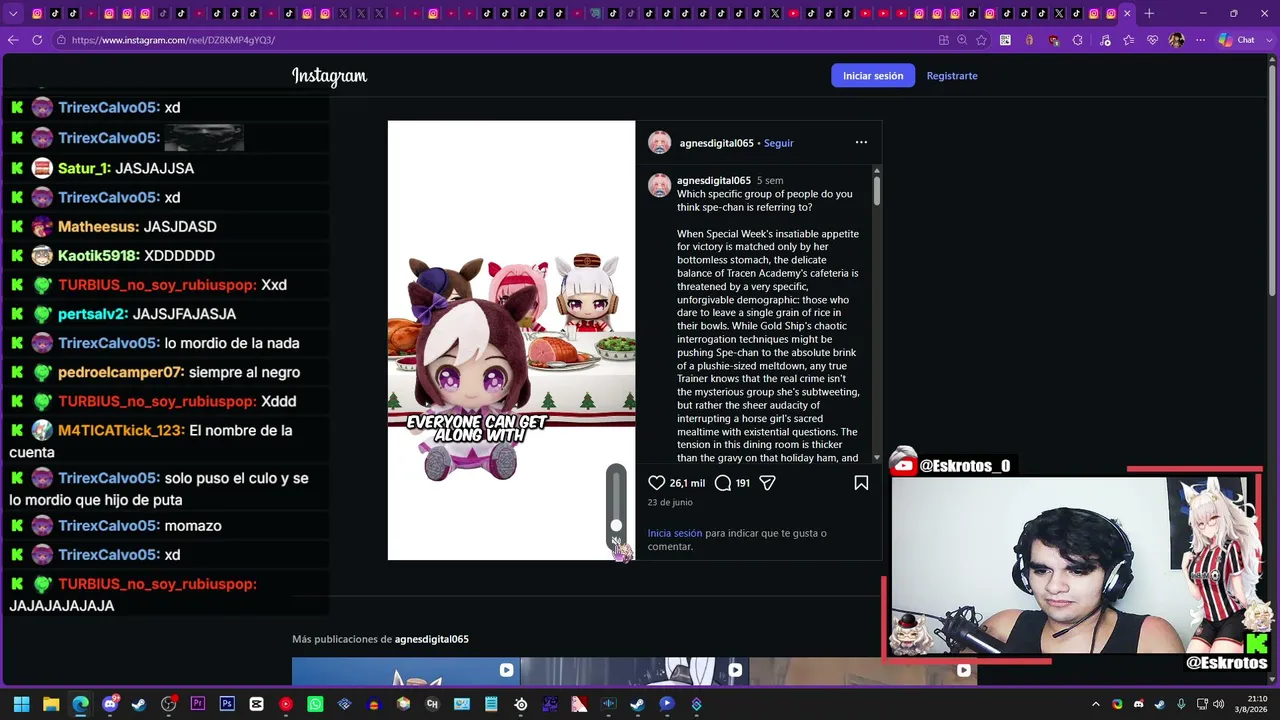The image size is (1280, 720).
Task: Click username pedroelcamper07 in the chat
Action: [119, 372]
